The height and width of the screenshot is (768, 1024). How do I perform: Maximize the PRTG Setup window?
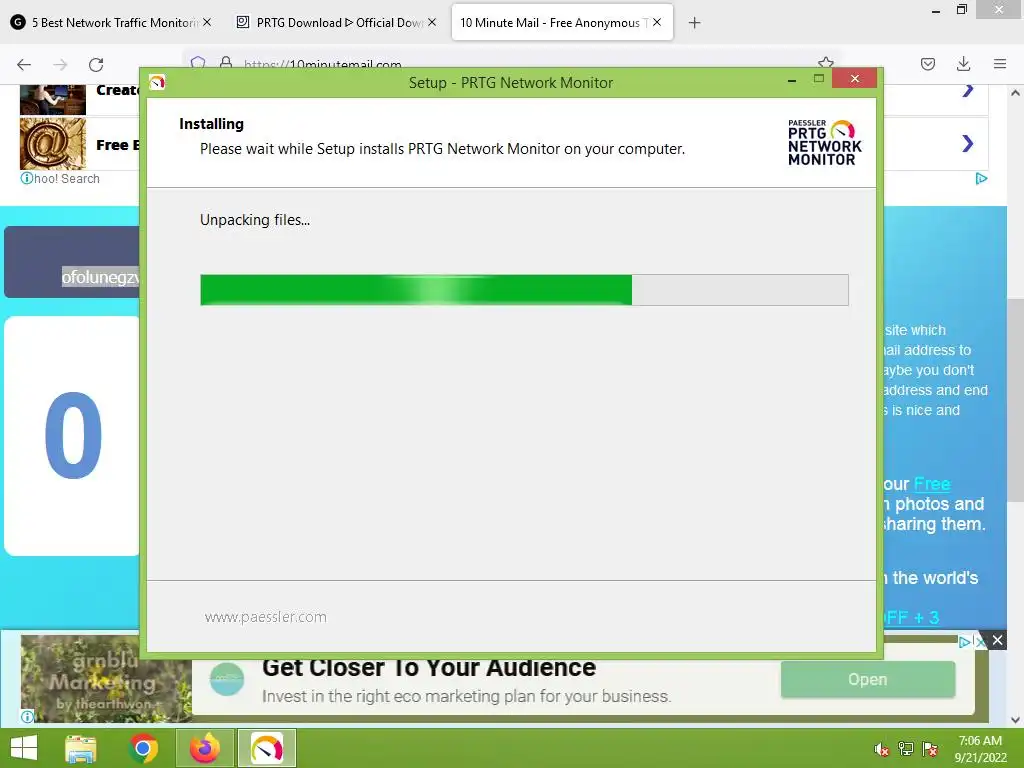(818, 78)
